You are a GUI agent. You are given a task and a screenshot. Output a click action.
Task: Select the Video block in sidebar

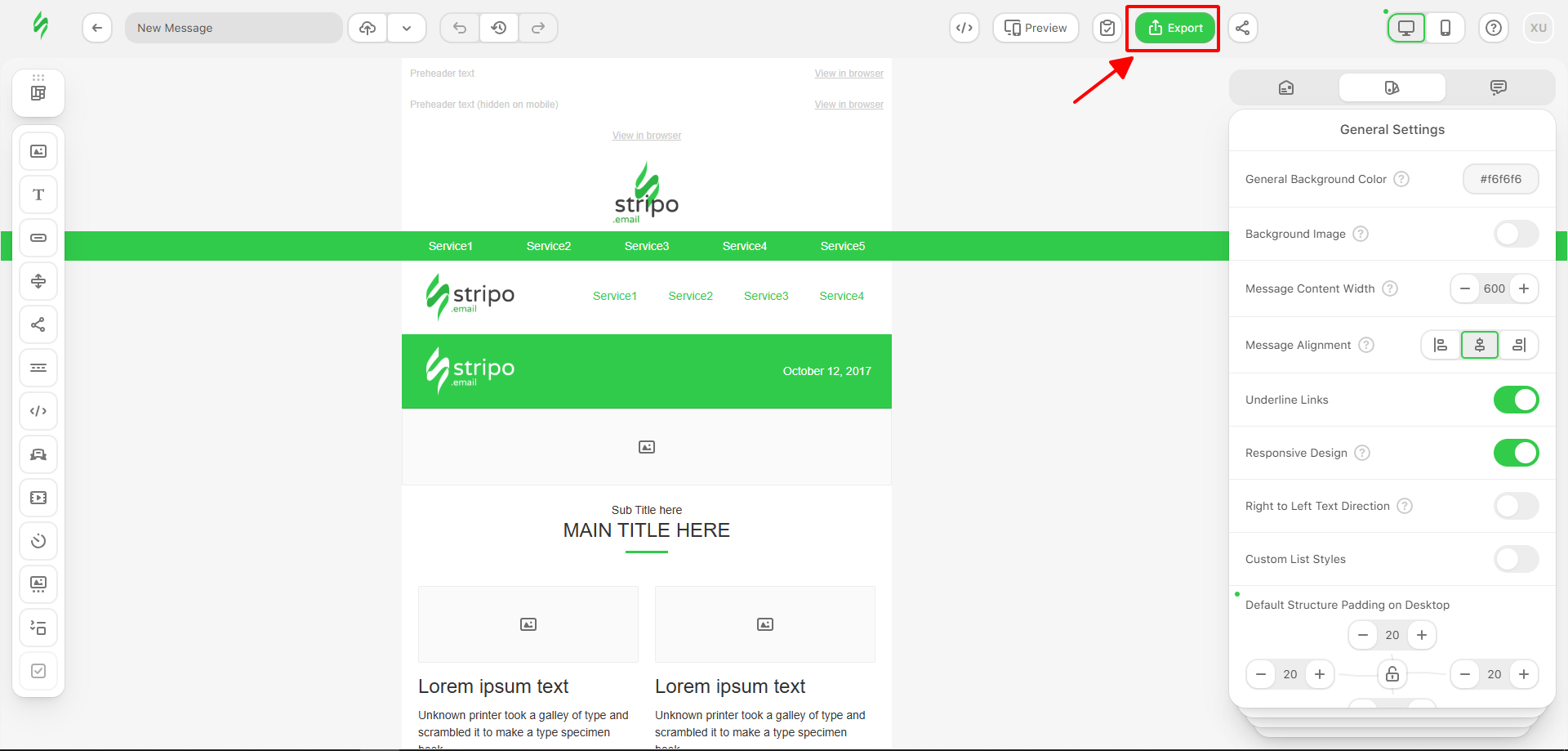click(38, 498)
